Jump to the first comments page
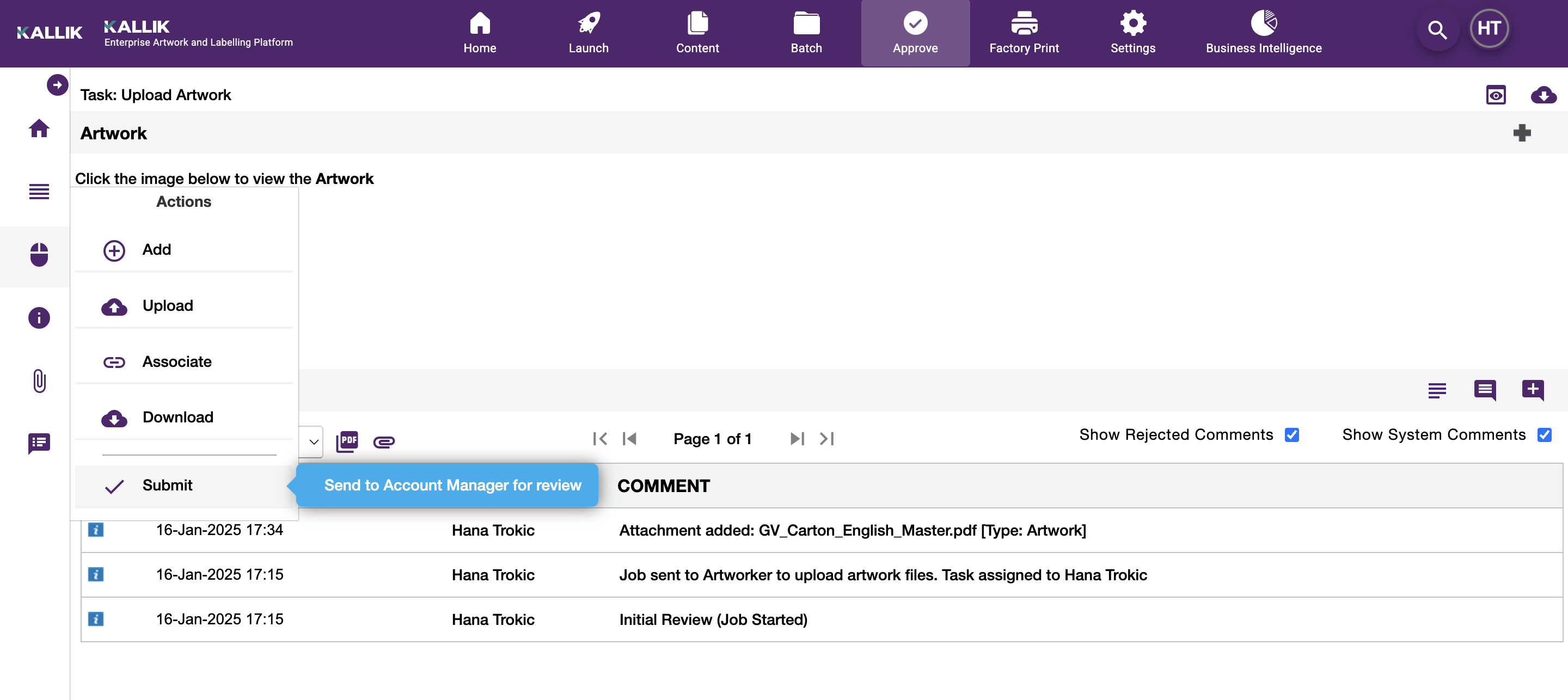 pyautogui.click(x=599, y=439)
